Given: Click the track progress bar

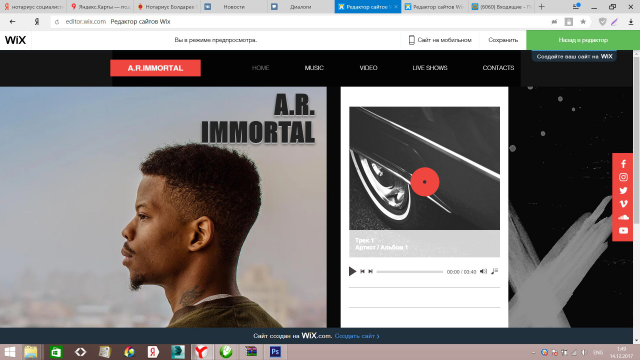Looking at the screenshot, I should [x=409, y=271].
